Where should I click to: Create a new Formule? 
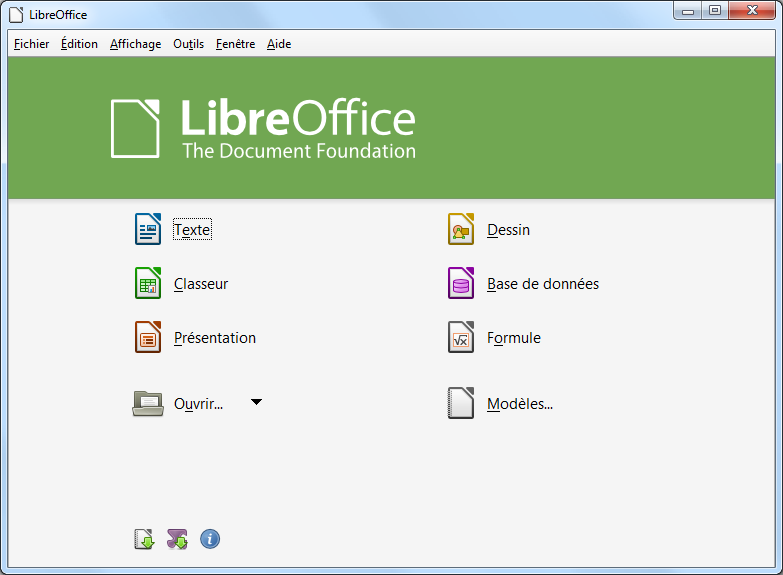tap(514, 338)
